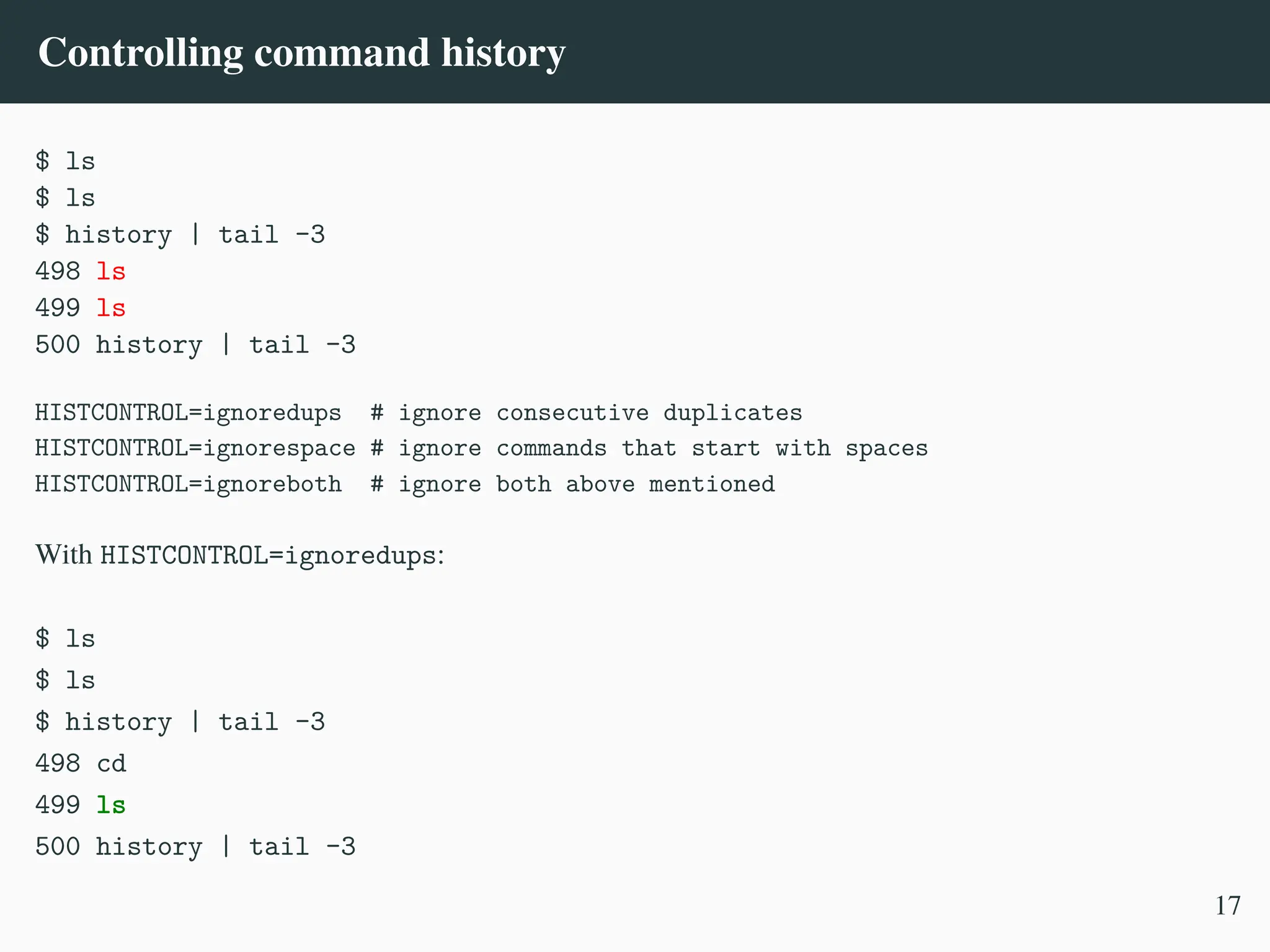Click the "# ignore consecutive duplicates" comment
1270x952 pixels.
[586, 413]
